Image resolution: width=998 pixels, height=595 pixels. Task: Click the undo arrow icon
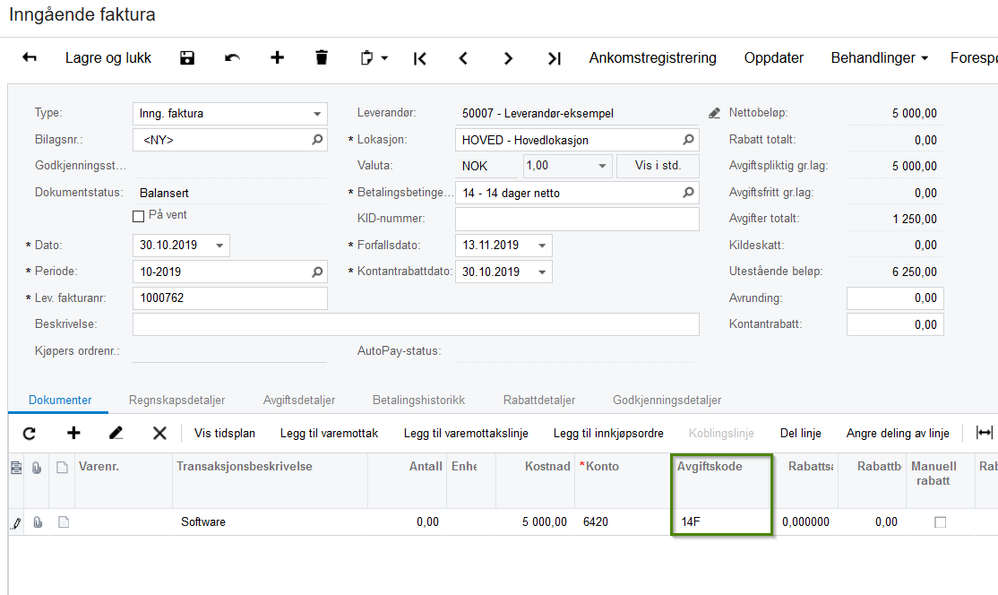(x=232, y=58)
